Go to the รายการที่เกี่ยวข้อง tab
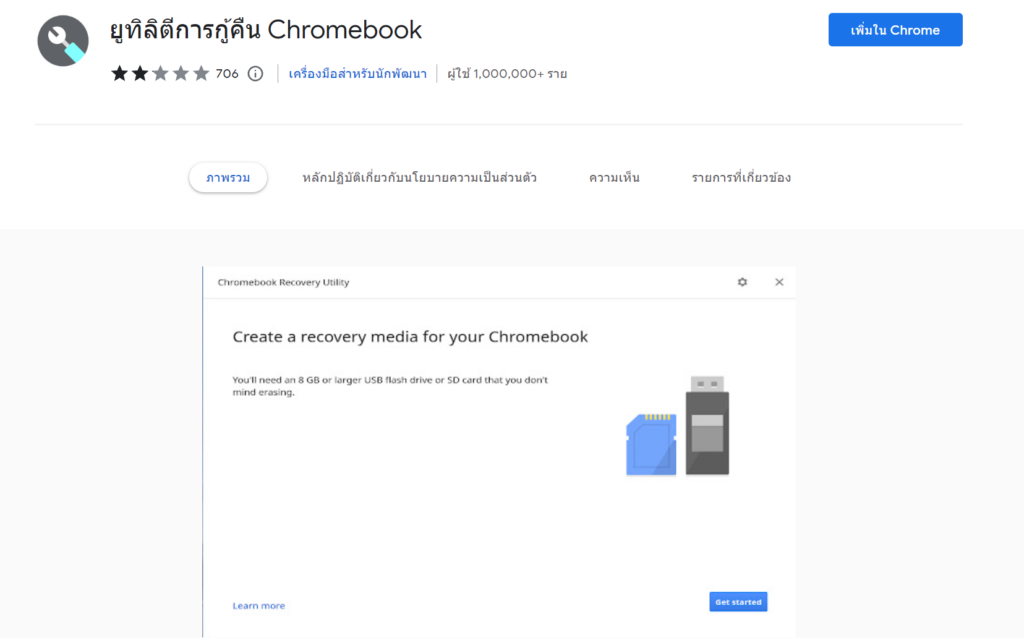This screenshot has height=638, width=1024. pyautogui.click(x=741, y=178)
